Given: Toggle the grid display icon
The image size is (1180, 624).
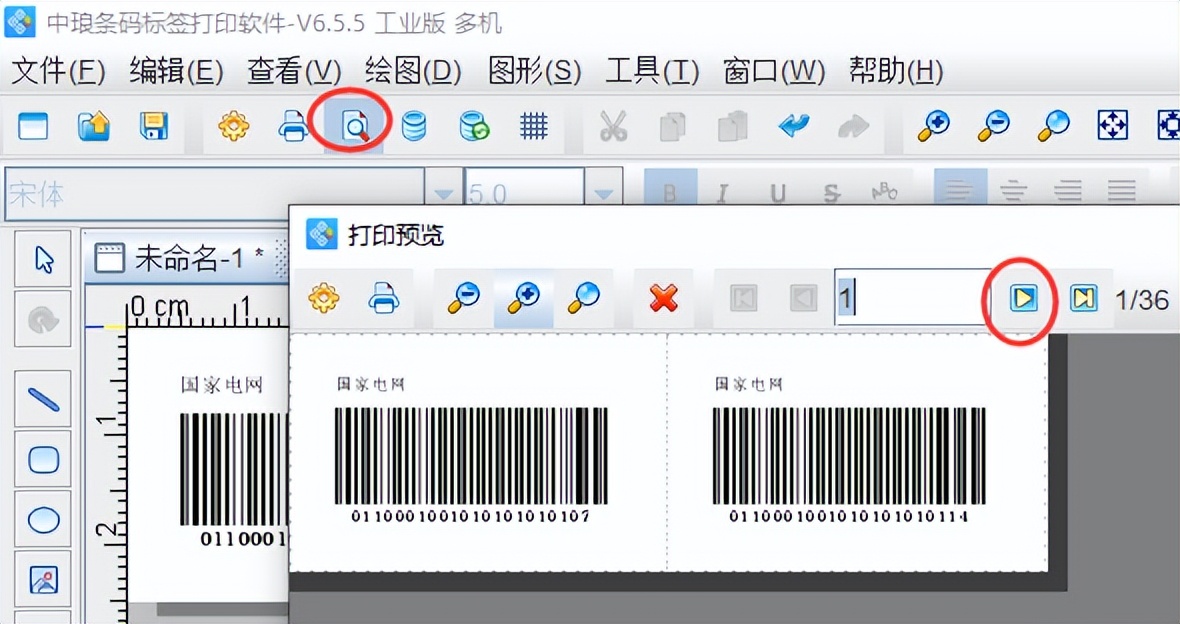Looking at the screenshot, I should coord(534,126).
